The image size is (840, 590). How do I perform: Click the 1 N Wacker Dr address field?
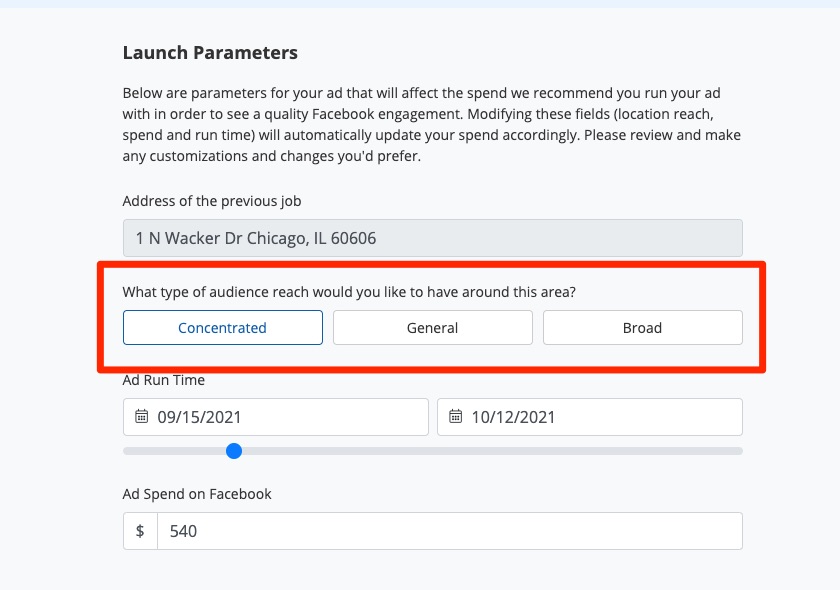pos(432,239)
